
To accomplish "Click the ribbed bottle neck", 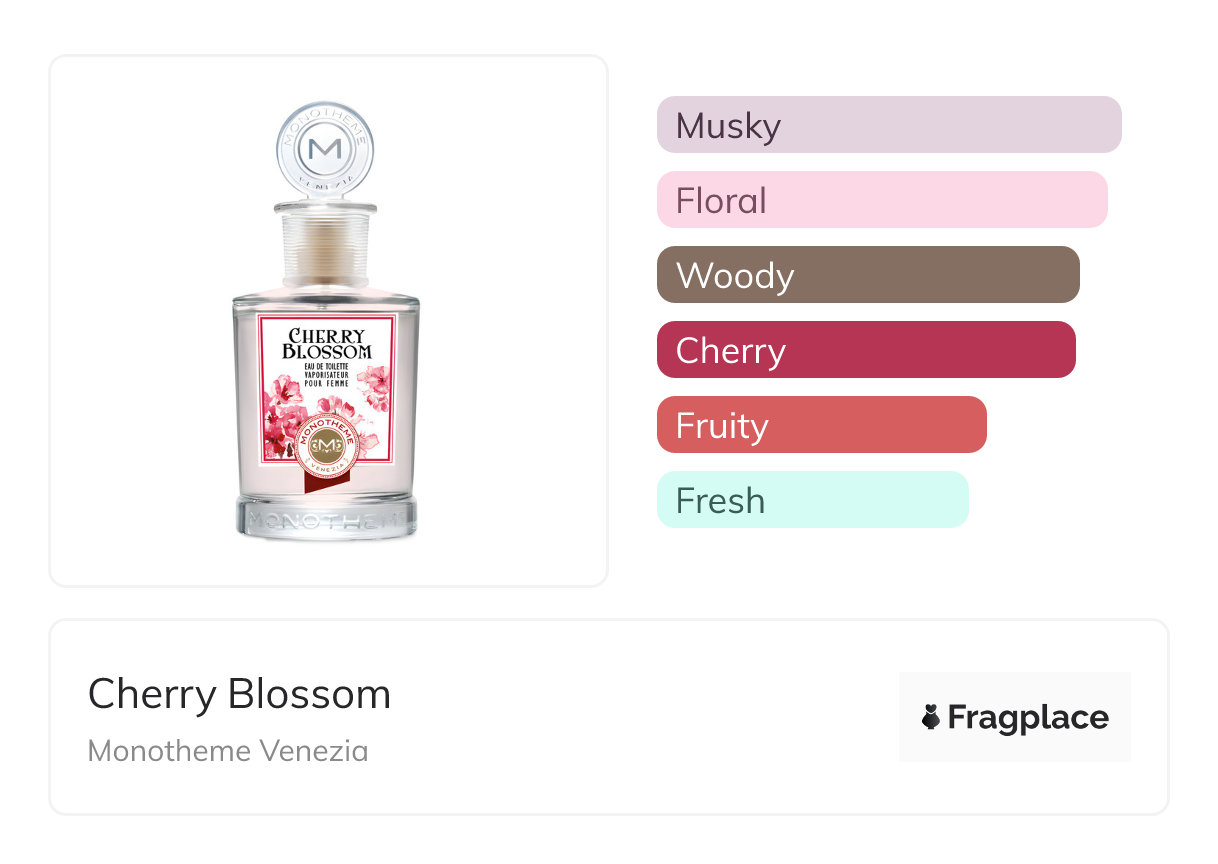I will coord(326,248).
